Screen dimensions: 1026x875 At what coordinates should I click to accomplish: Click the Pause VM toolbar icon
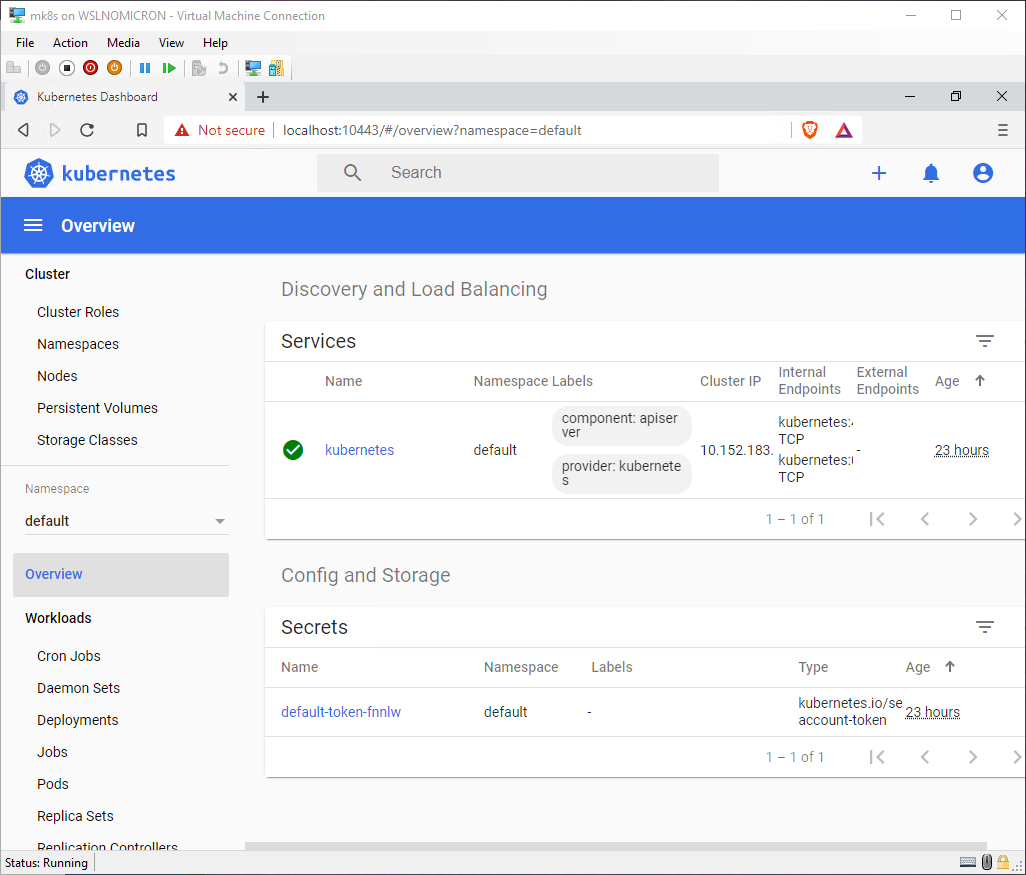pyautogui.click(x=145, y=68)
